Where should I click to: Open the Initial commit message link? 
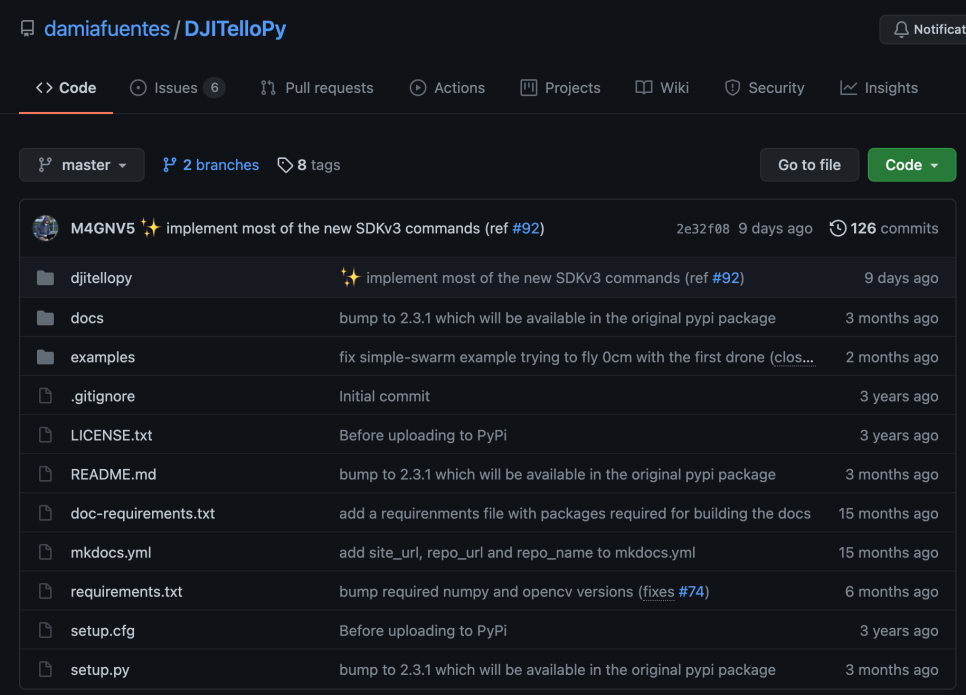point(384,396)
